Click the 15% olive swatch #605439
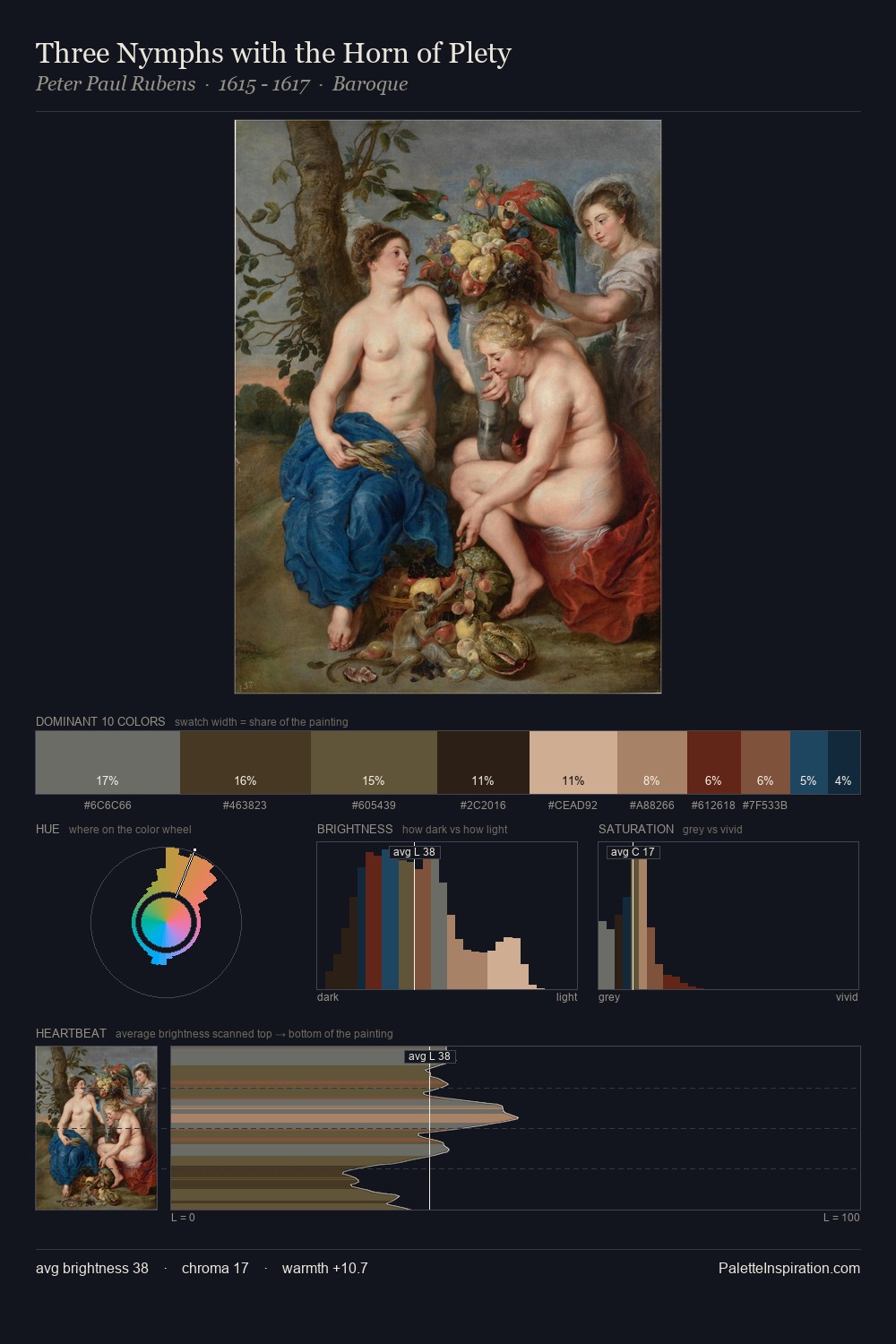This screenshot has width=896, height=1344. (374, 762)
